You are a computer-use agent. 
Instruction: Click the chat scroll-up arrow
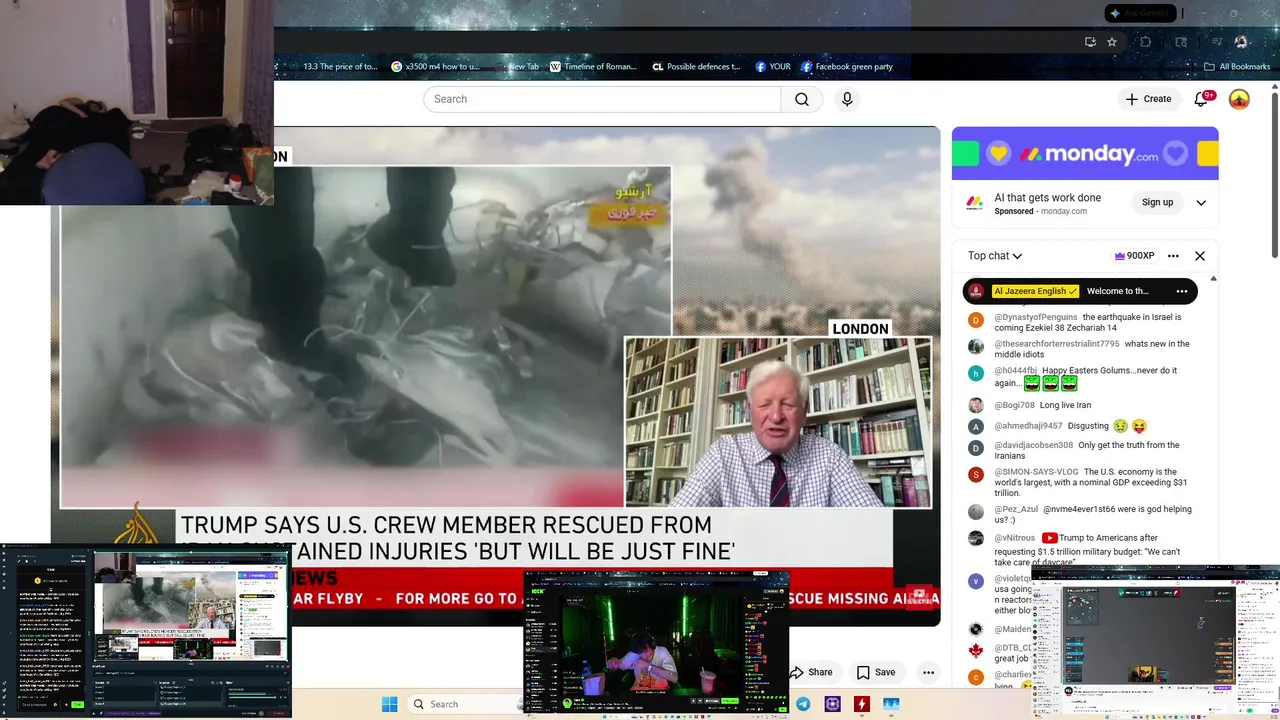1214,279
